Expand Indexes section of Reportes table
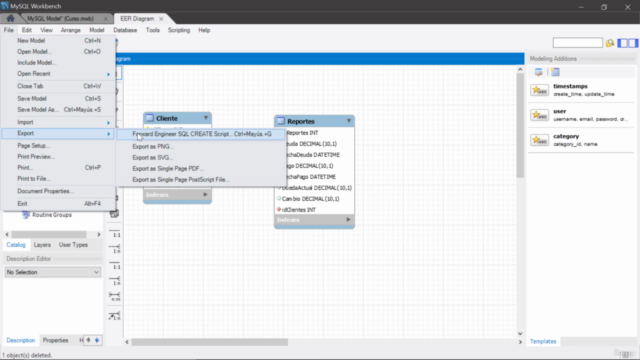The image size is (640, 360). 348,220
